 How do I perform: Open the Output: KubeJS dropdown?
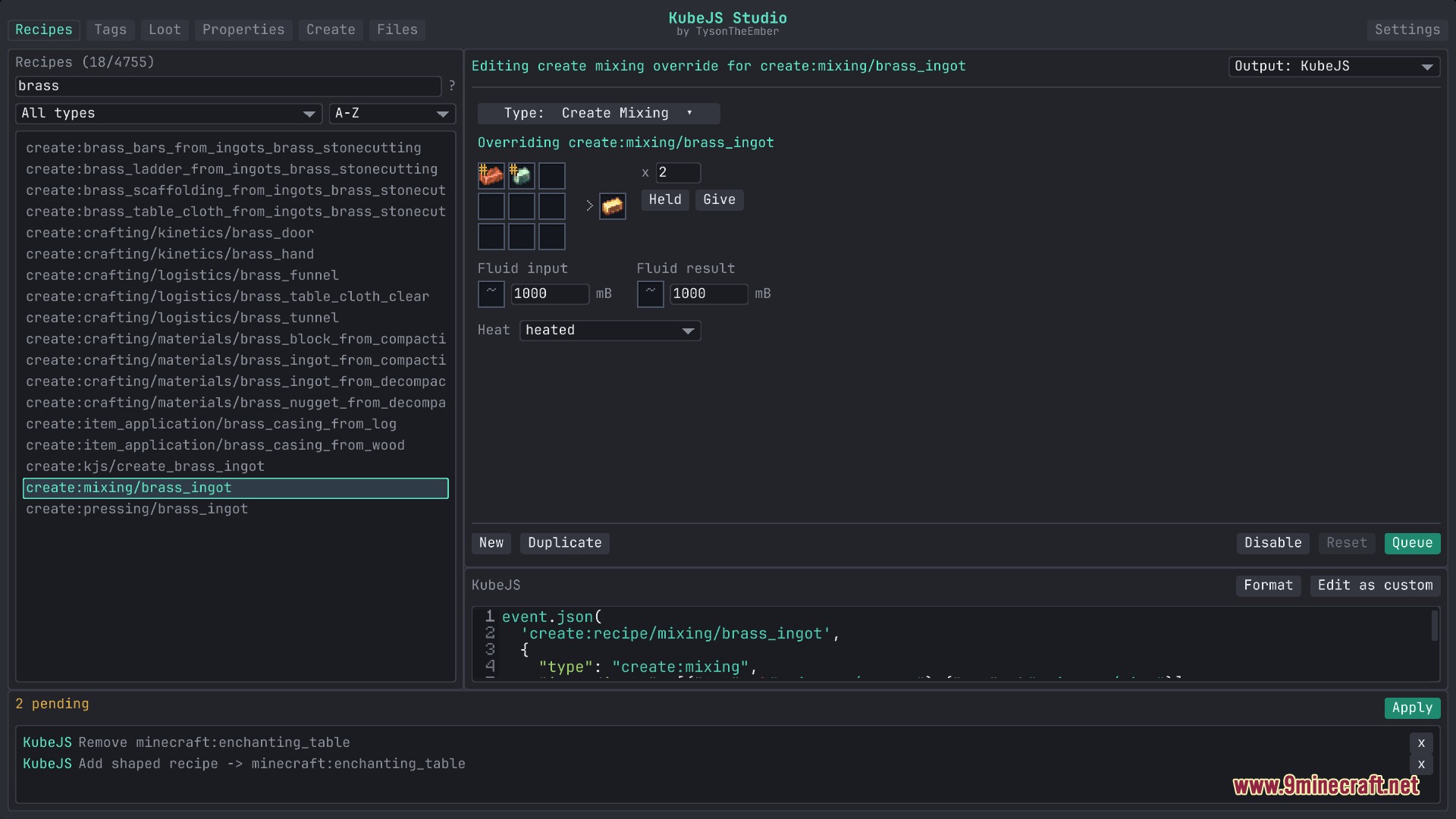(x=1334, y=67)
